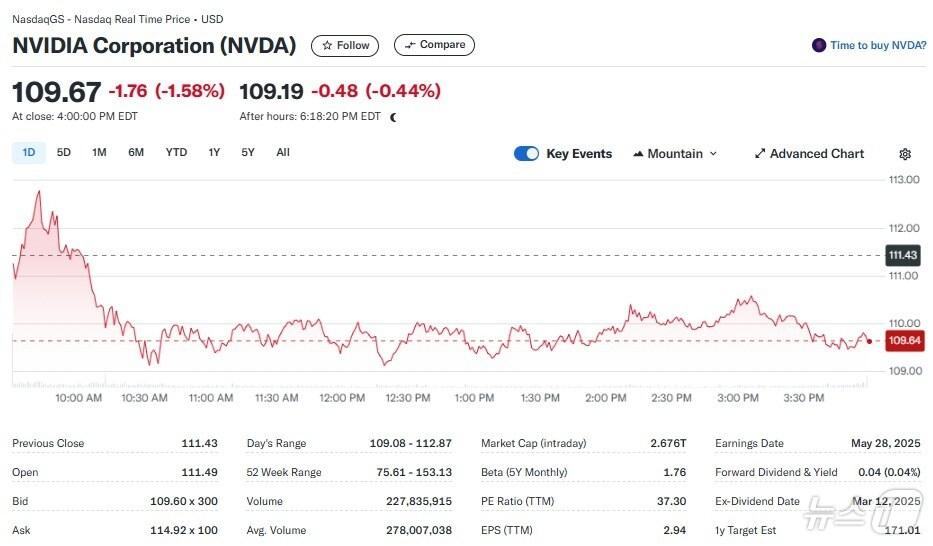Click the 111.43 previous close marker

904,255
